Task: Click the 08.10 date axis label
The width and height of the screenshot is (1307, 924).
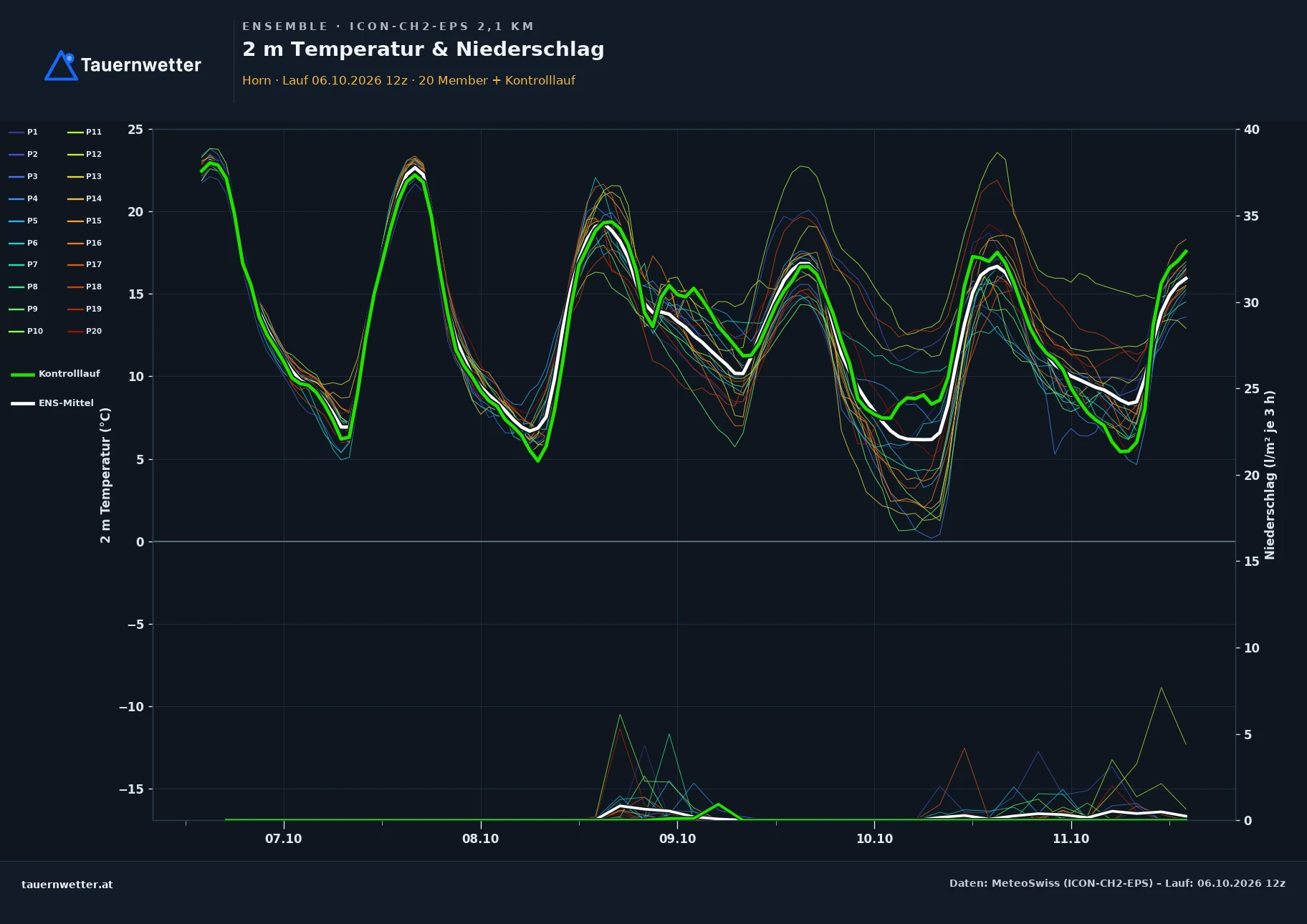Action: click(480, 839)
